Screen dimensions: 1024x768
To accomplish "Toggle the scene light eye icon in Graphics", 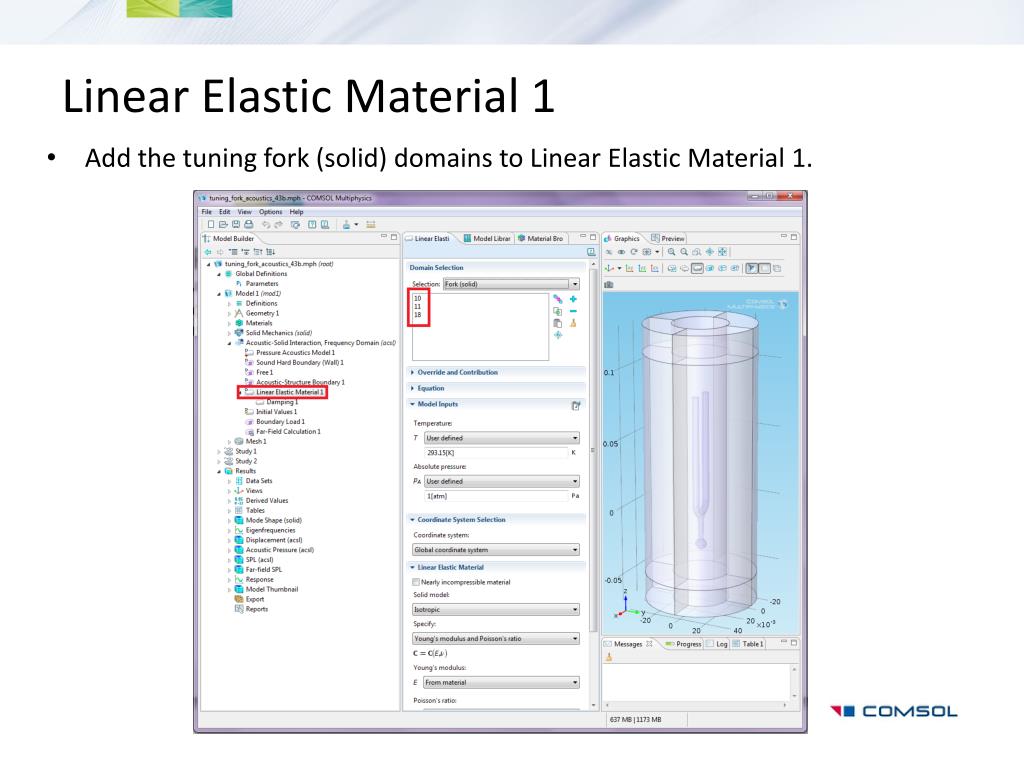I will [622, 251].
